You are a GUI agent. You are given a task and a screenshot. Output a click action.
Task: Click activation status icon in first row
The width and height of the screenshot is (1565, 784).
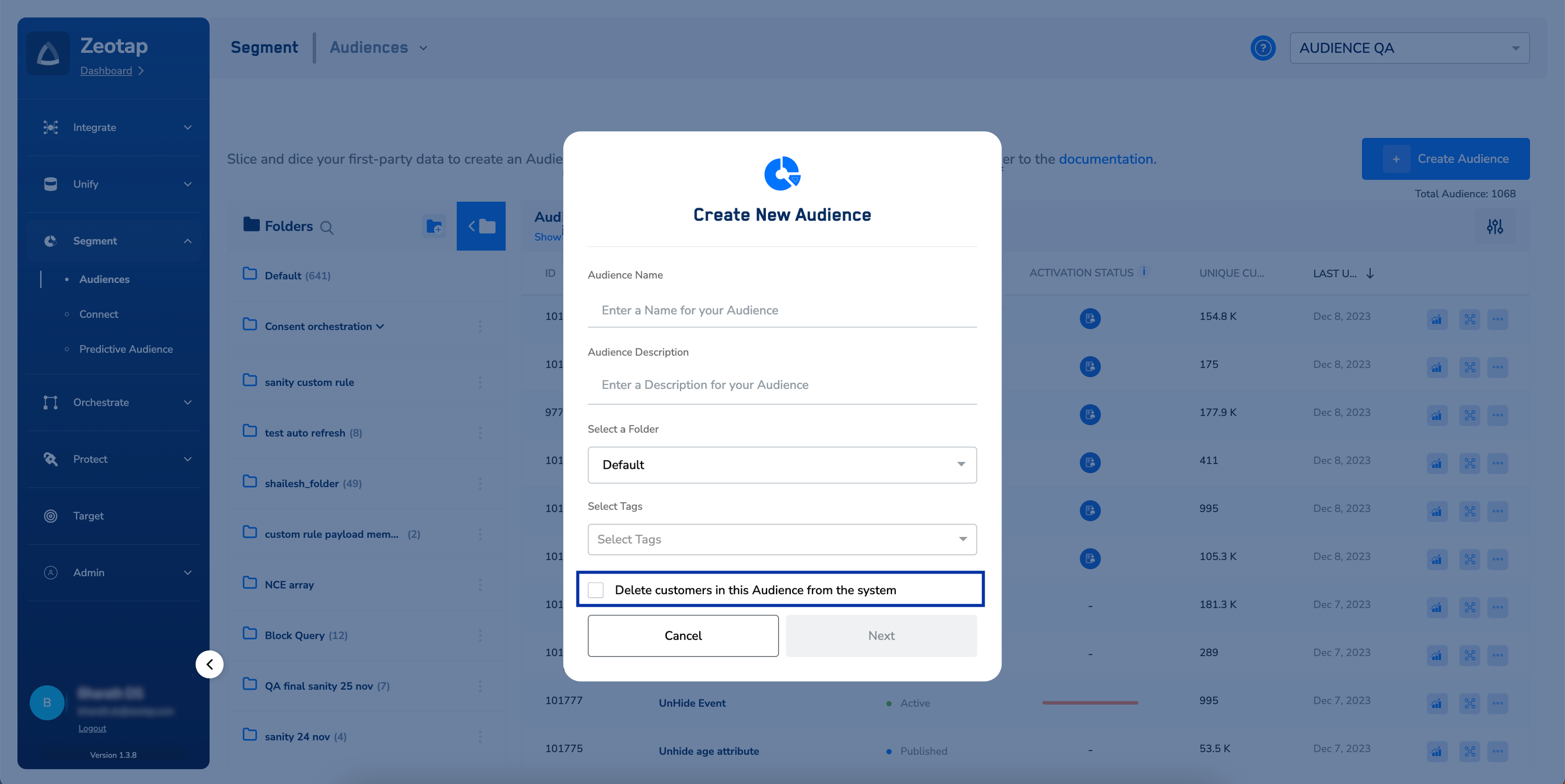point(1090,318)
